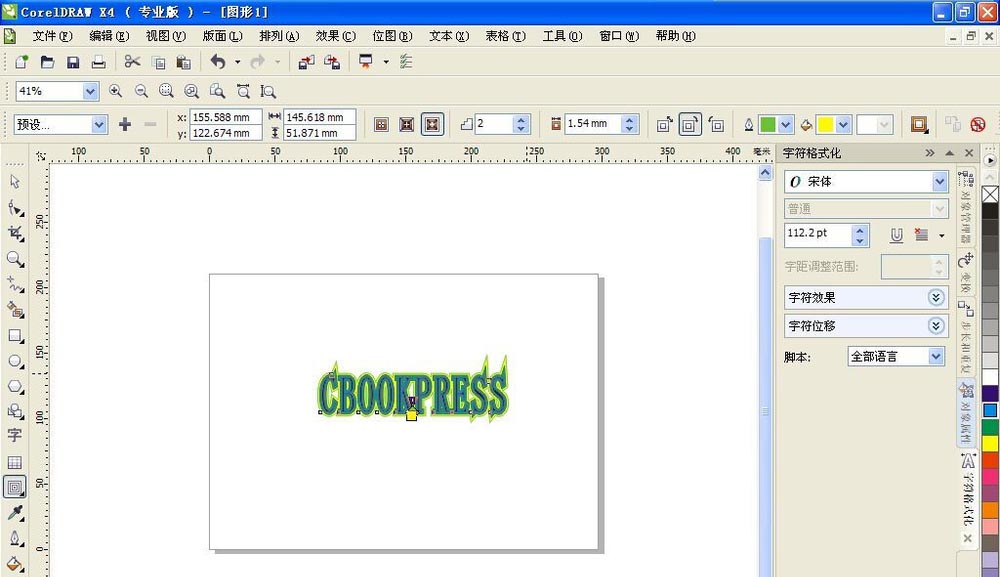Toggle the To Center contour button
Screen dimensions: 1000x577
(381, 124)
